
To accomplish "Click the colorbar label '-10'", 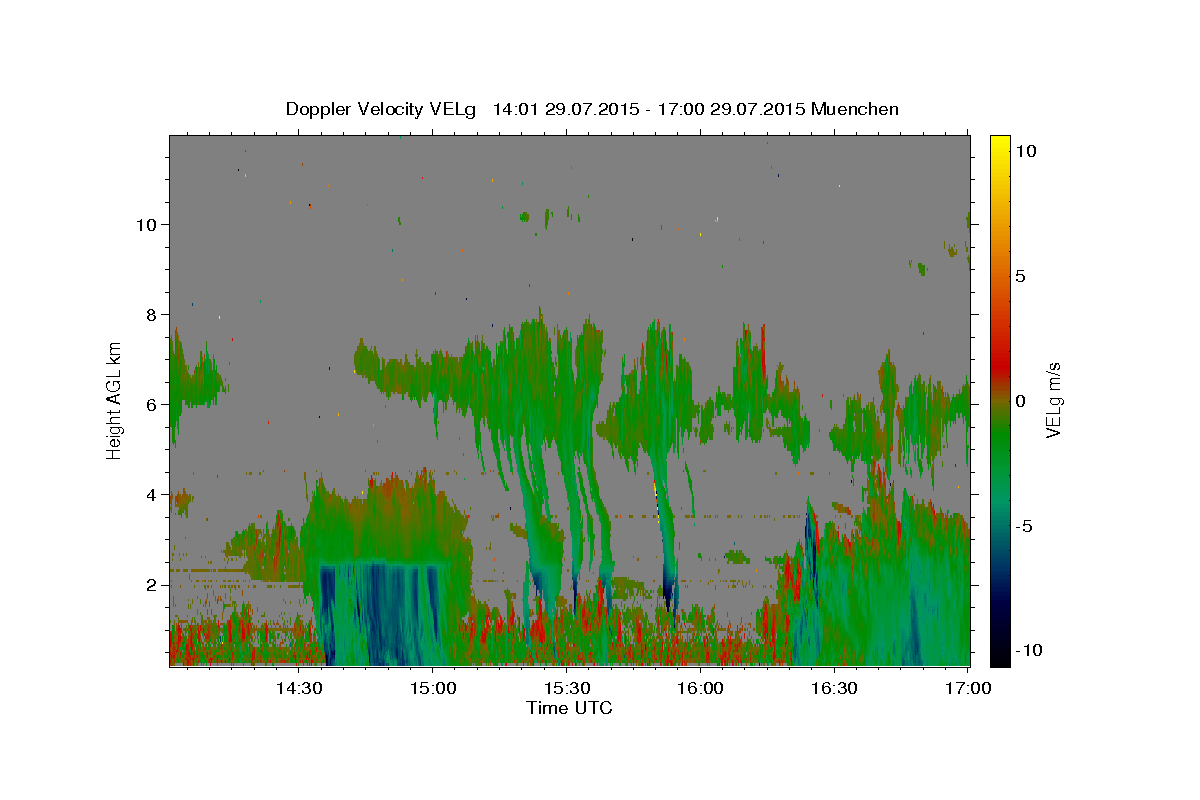I will pos(1028,650).
